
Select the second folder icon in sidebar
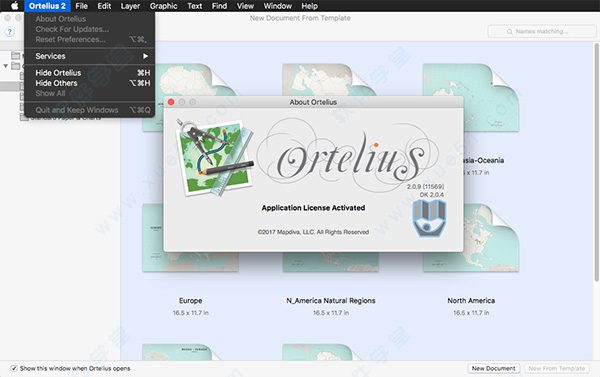tap(16, 66)
